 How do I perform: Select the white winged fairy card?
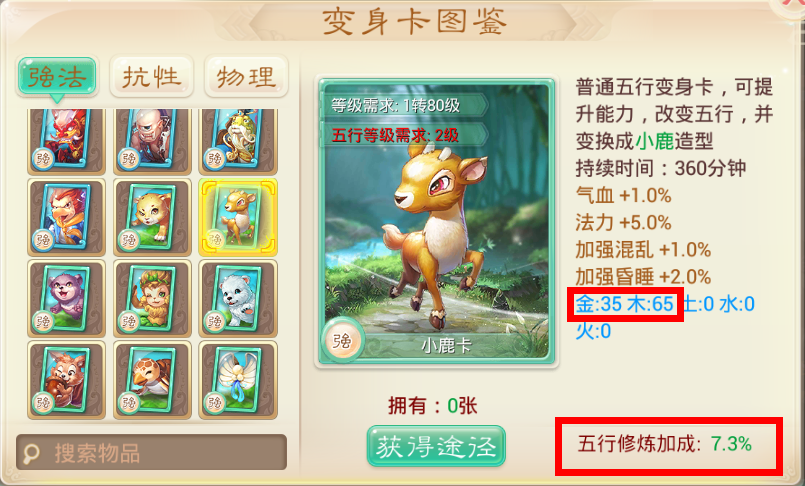pyautogui.click(x=238, y=380)
